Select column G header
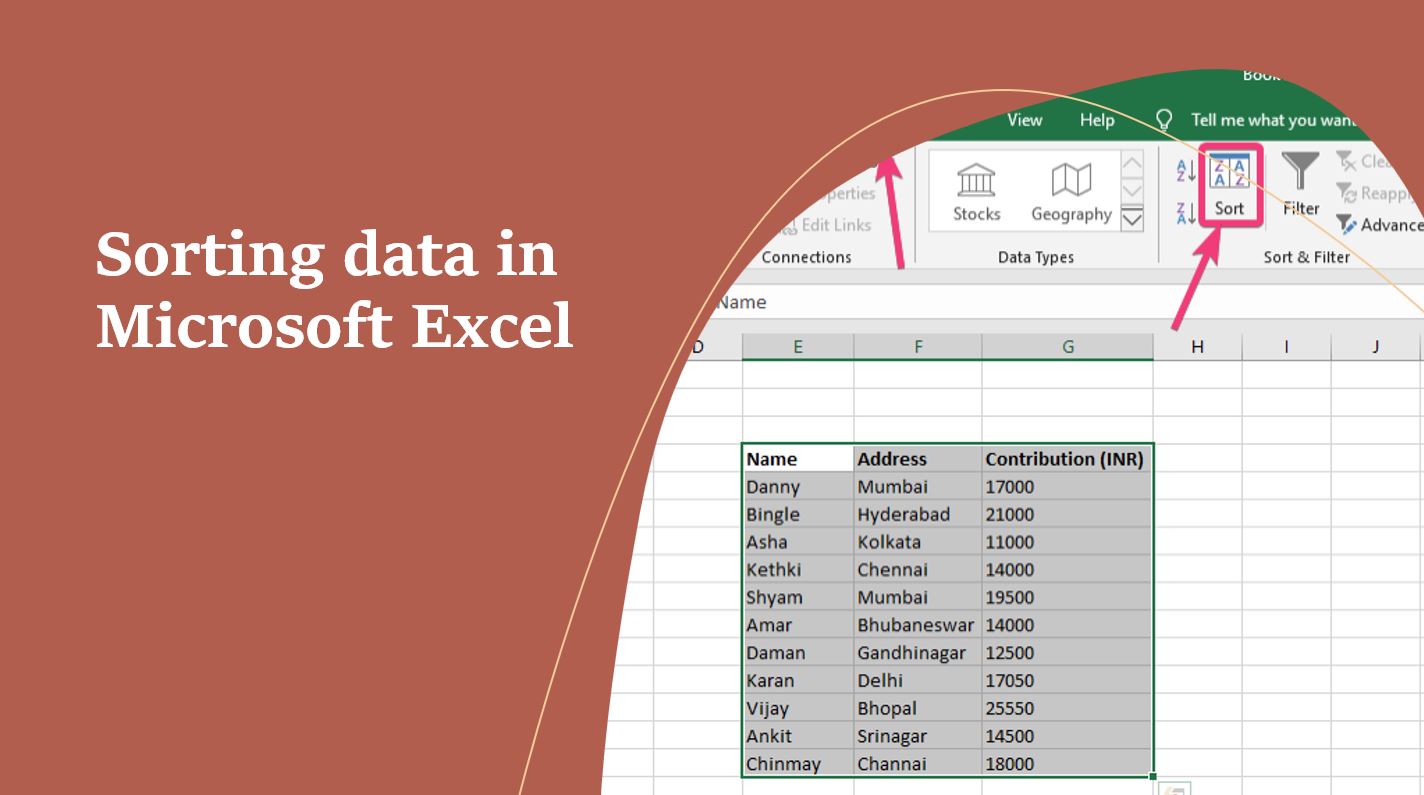The height and width of the screenshot is (795, 1424). click(1066, 346)
